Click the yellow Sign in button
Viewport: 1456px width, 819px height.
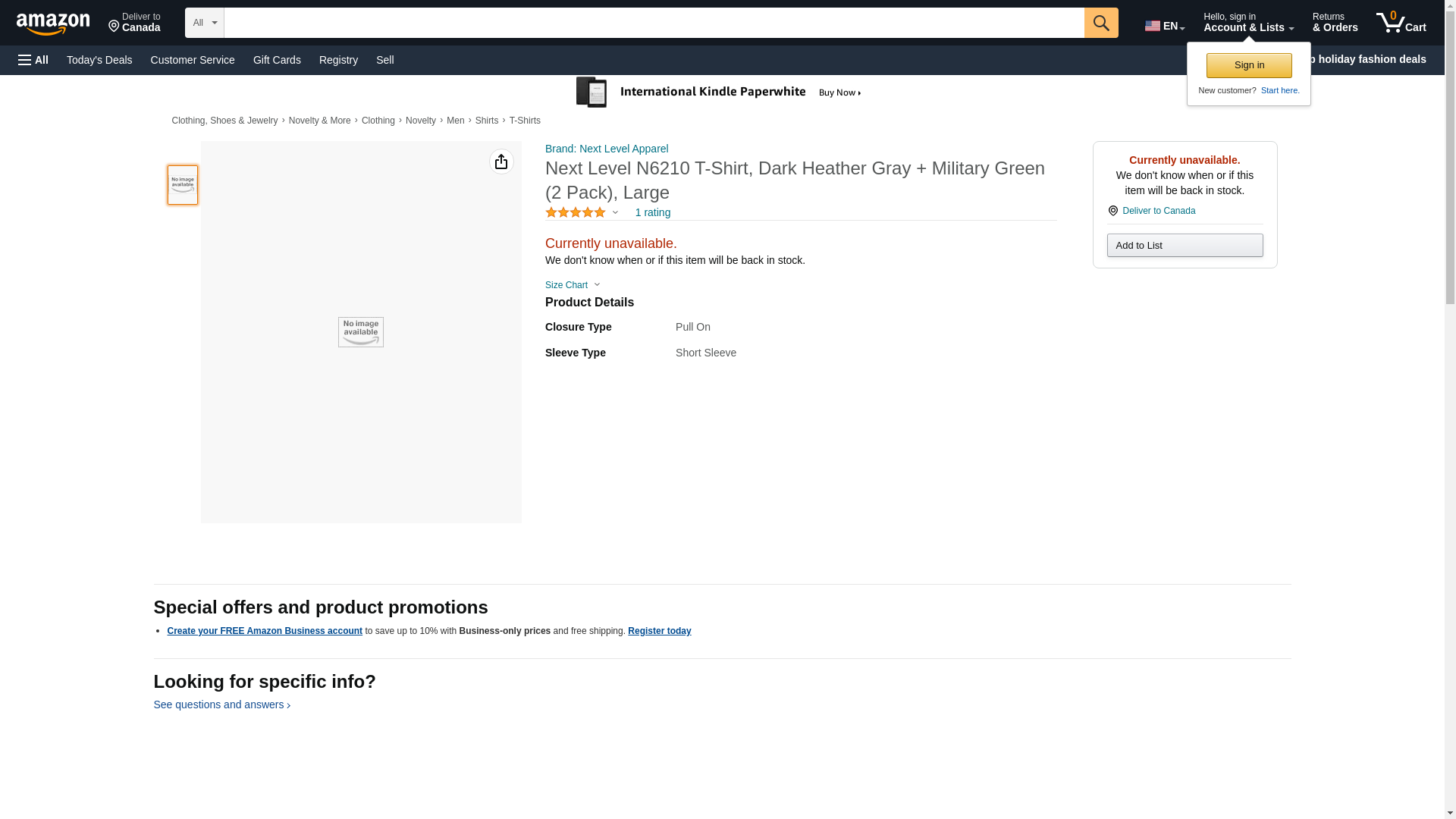(1248, 65)
